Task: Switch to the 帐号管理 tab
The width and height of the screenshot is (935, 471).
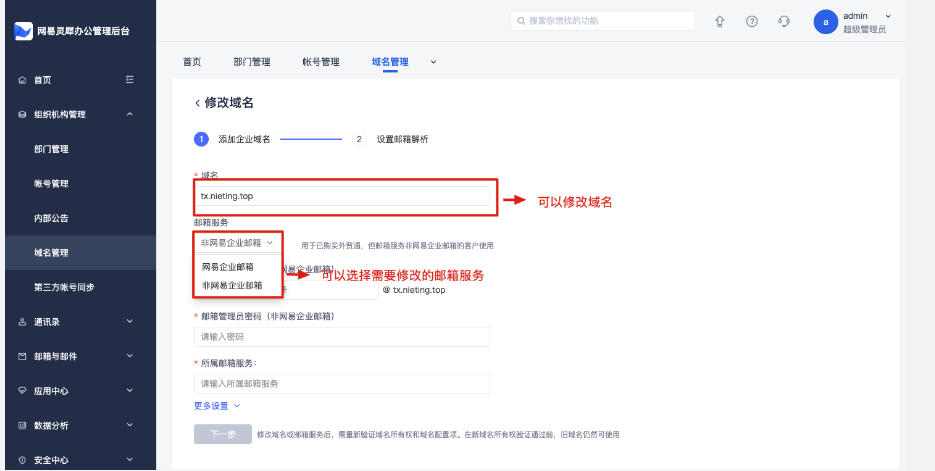Action: coord(321,62)
